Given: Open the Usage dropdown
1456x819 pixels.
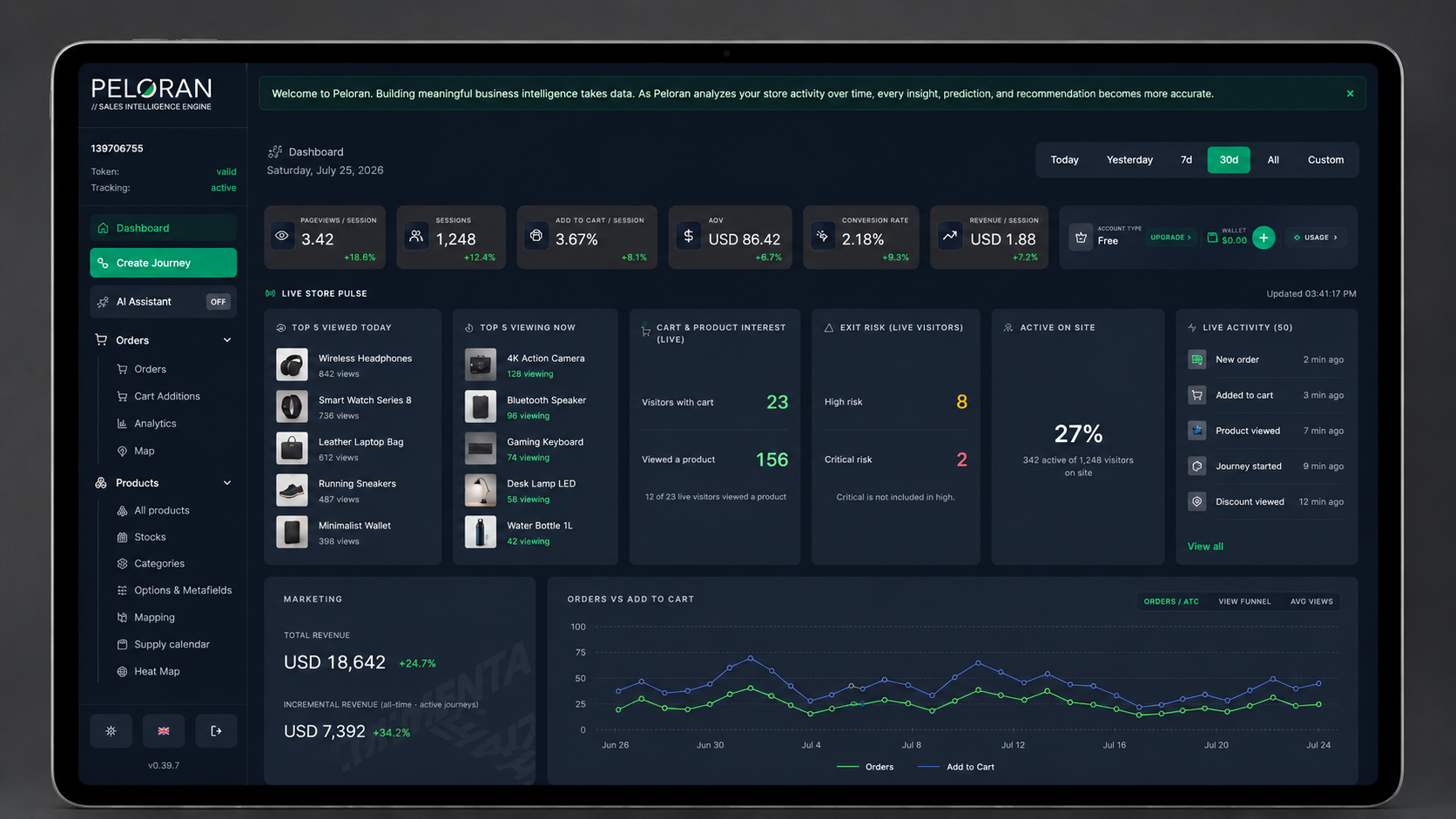Looking at the screenshot, I should tap(1316, 238).
